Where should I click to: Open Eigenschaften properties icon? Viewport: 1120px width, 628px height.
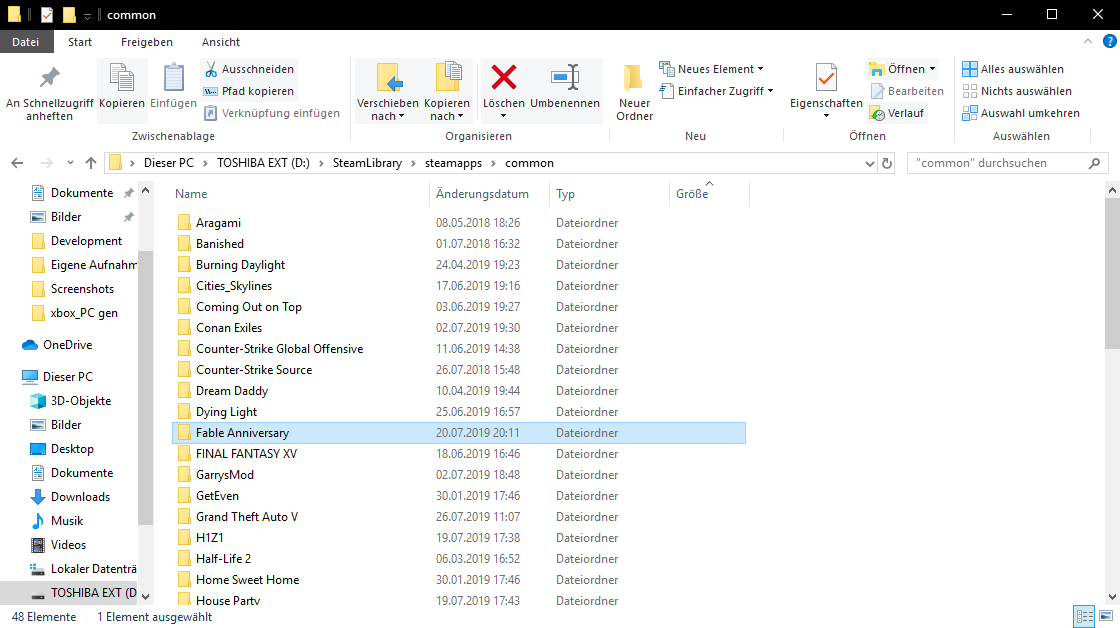[x=826, y=78]
